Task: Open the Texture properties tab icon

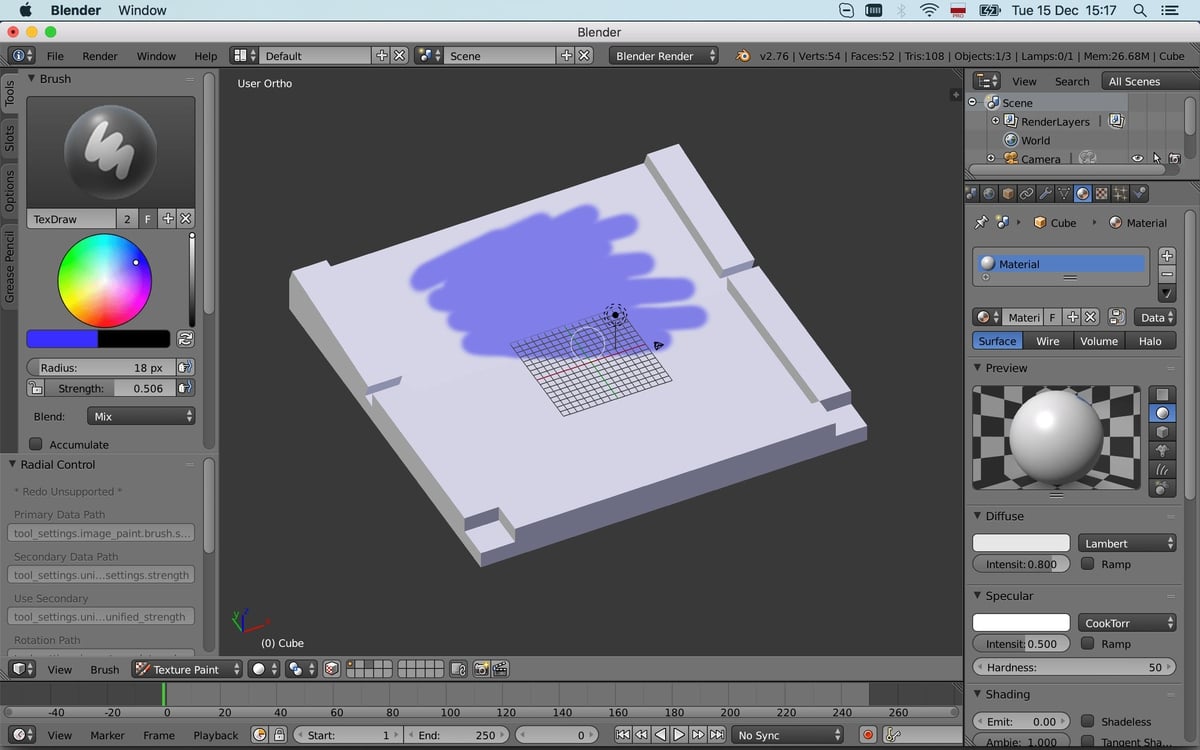Action: coord(1101,194)
